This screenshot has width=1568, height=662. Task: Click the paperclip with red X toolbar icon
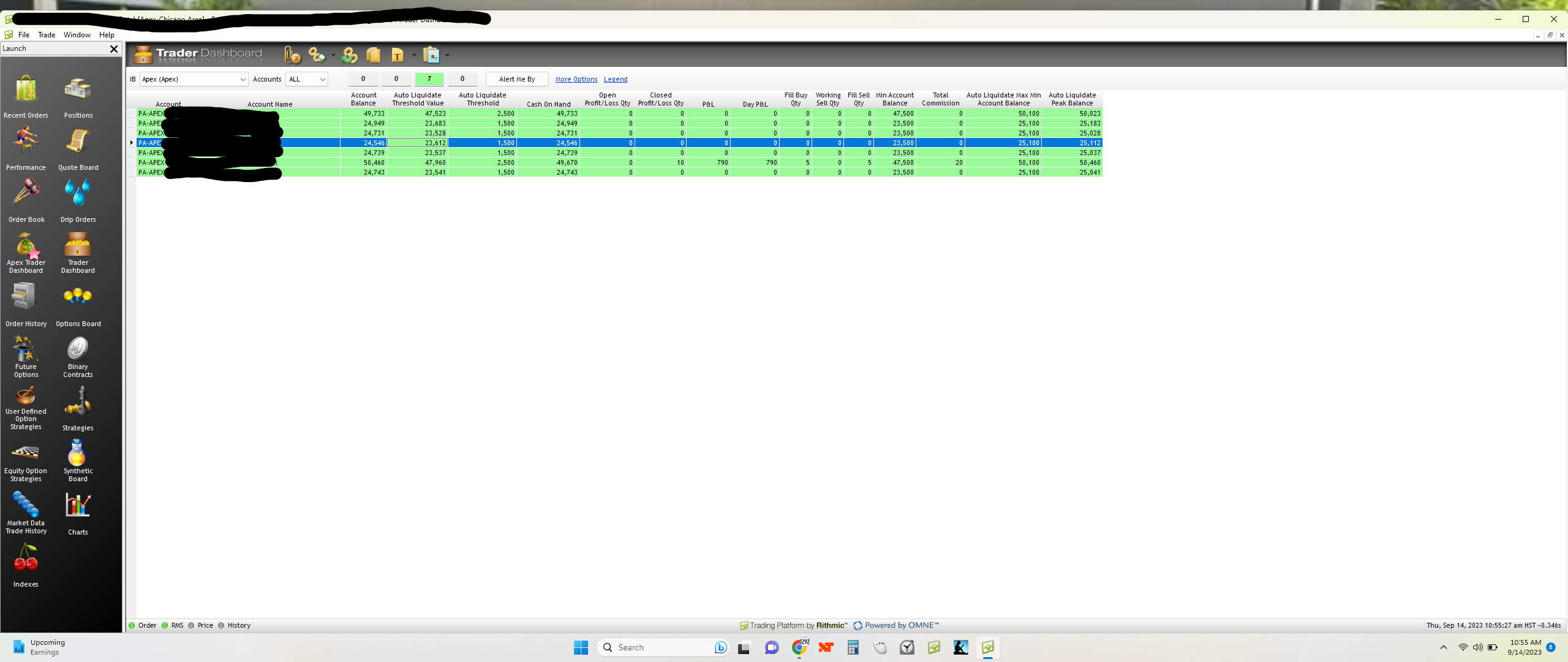coord(293,55)
